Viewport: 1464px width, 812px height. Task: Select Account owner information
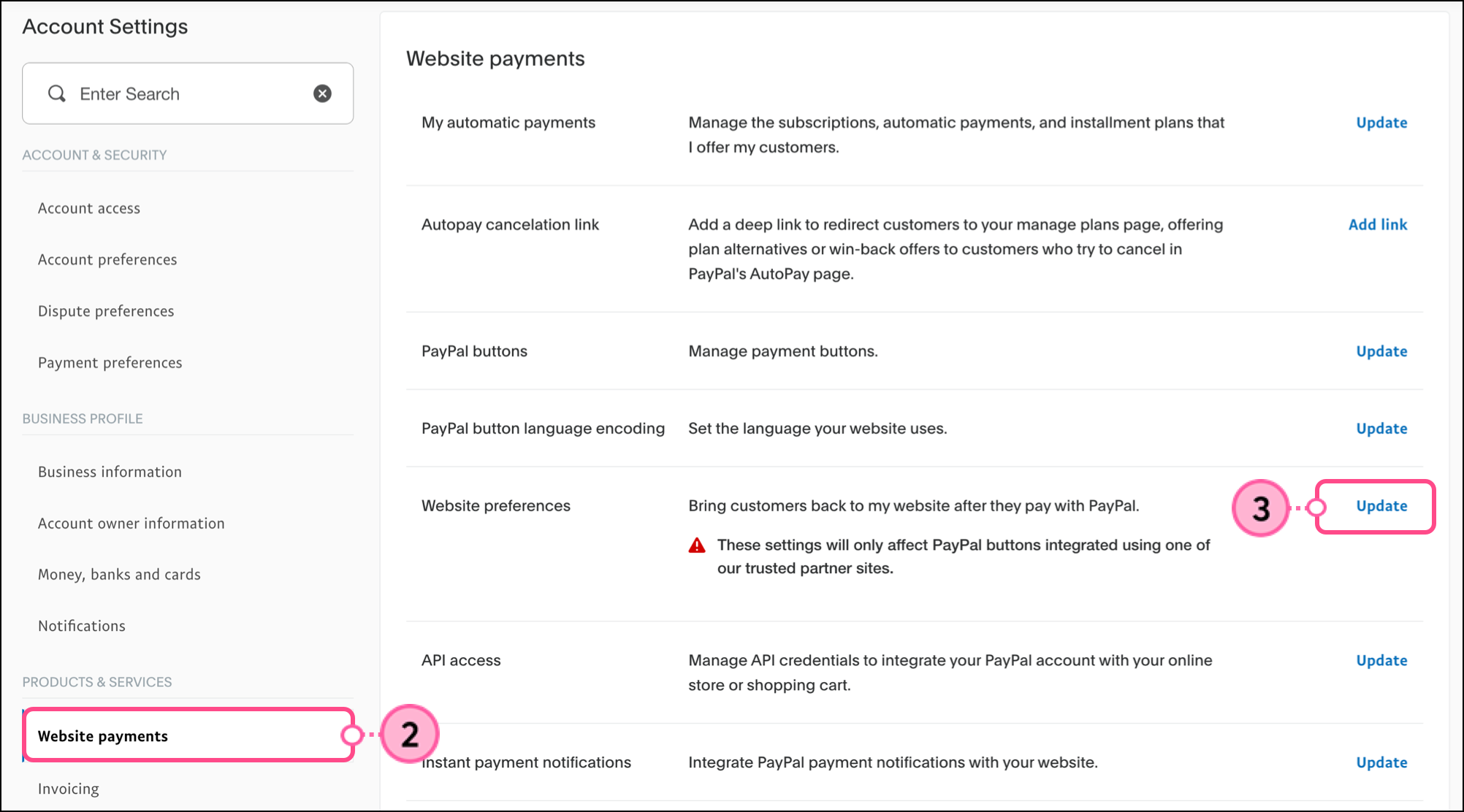point(131,524)
